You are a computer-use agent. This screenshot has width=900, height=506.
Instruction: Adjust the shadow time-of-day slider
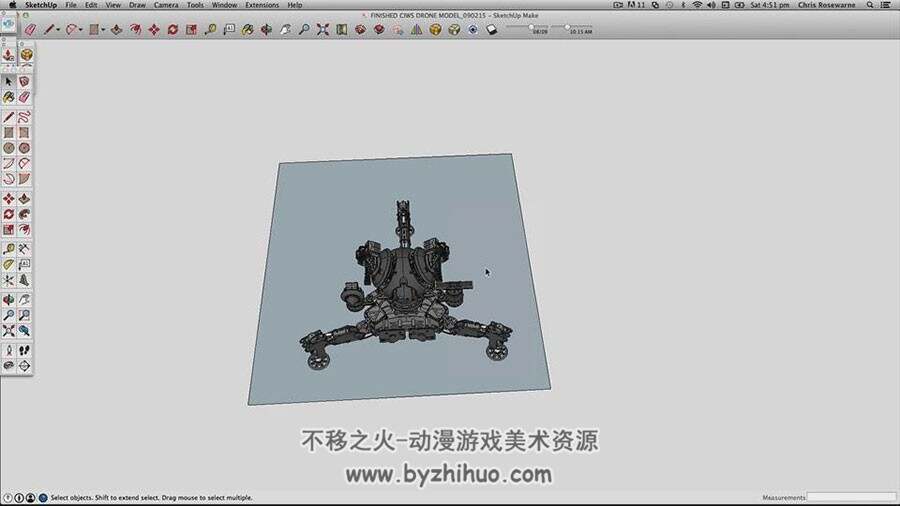[x=567, y=27]
